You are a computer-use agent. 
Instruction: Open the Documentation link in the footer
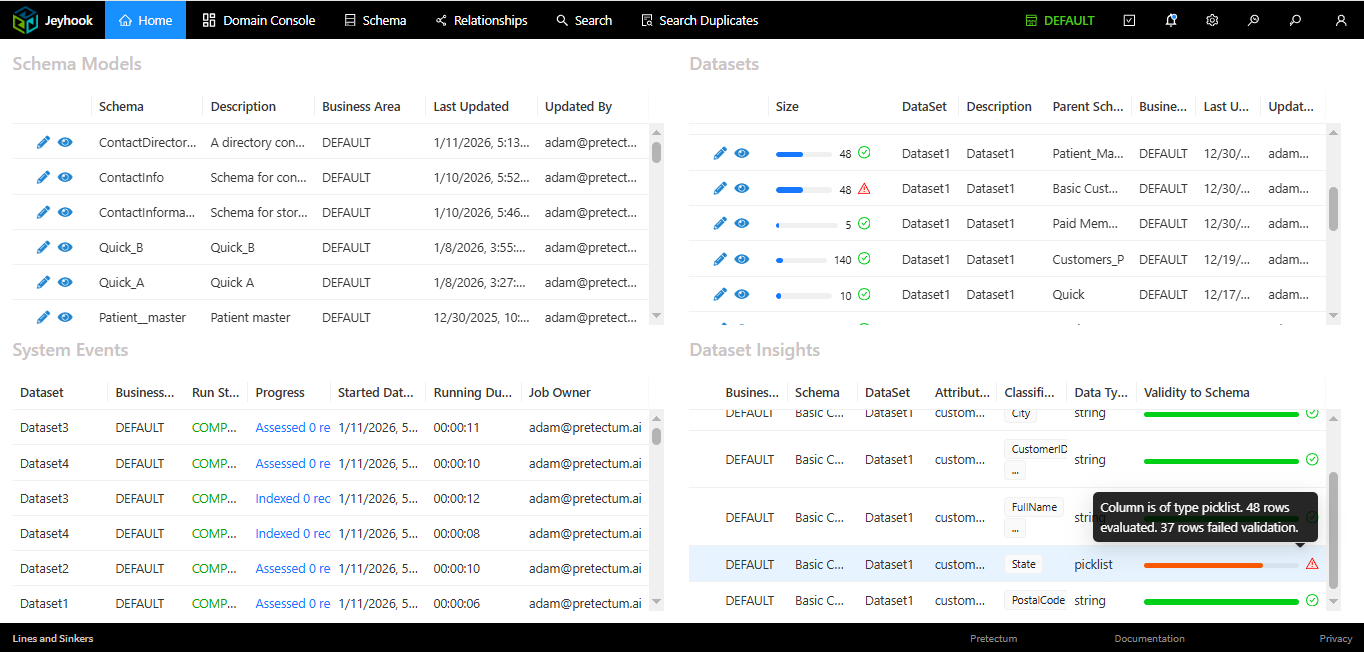pos(1149,638)
